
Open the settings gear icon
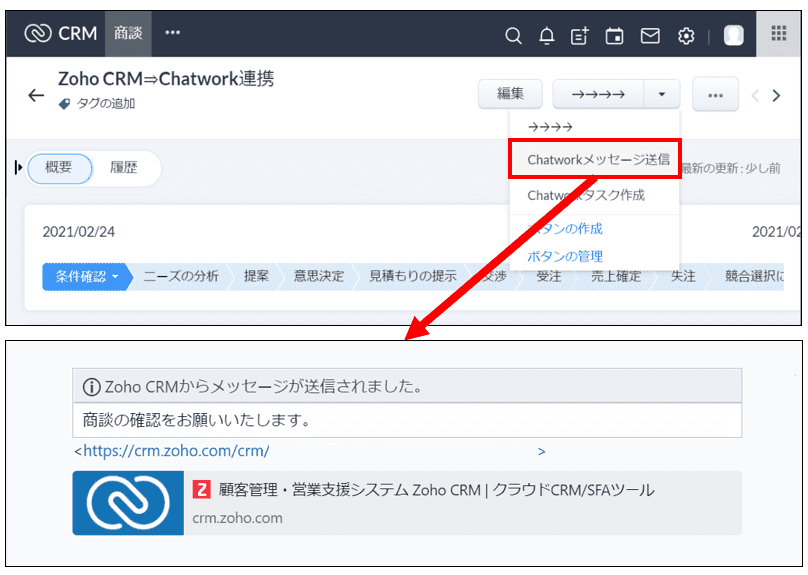[686, 36]
